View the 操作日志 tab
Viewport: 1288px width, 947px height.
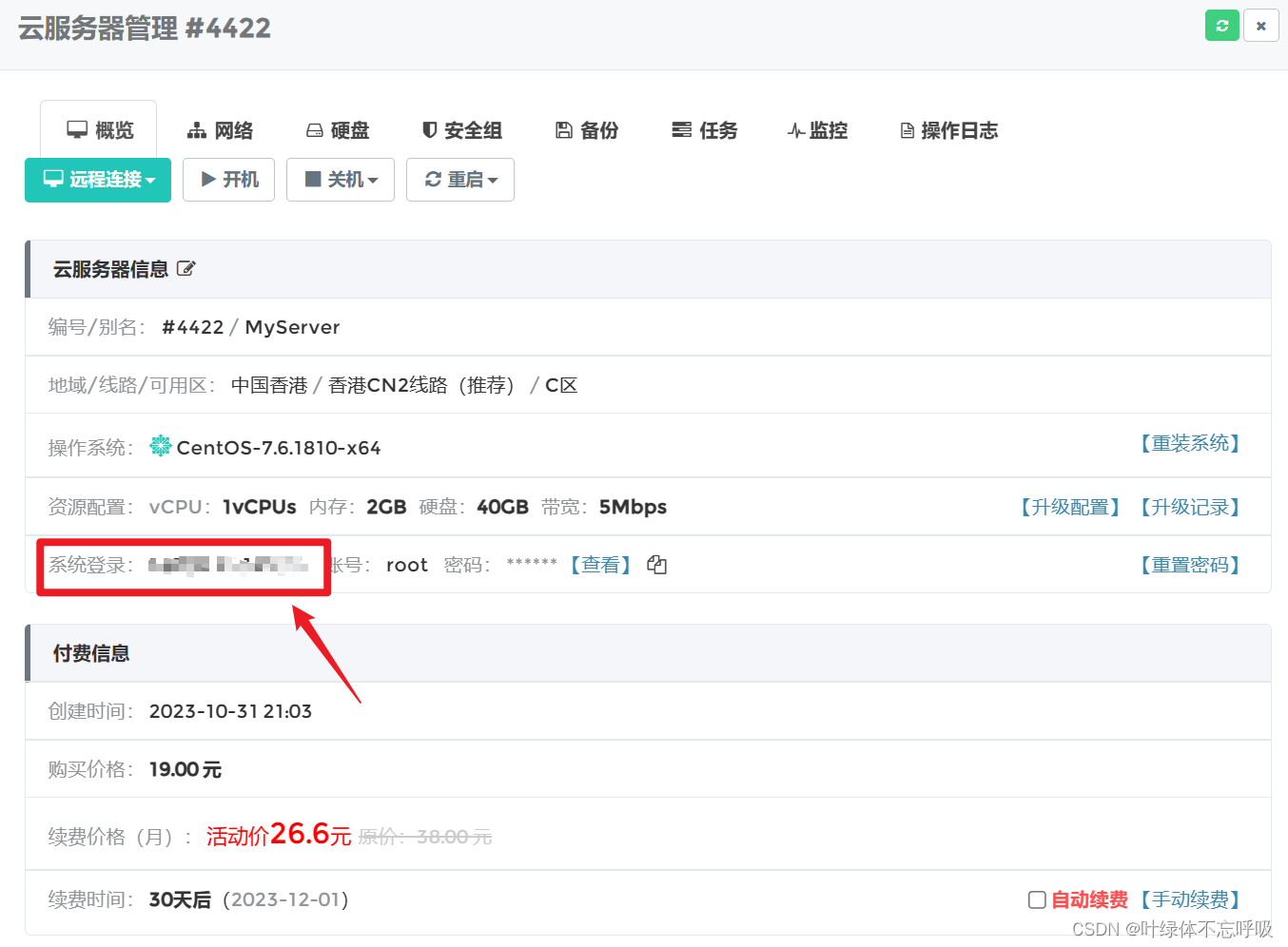949,130
